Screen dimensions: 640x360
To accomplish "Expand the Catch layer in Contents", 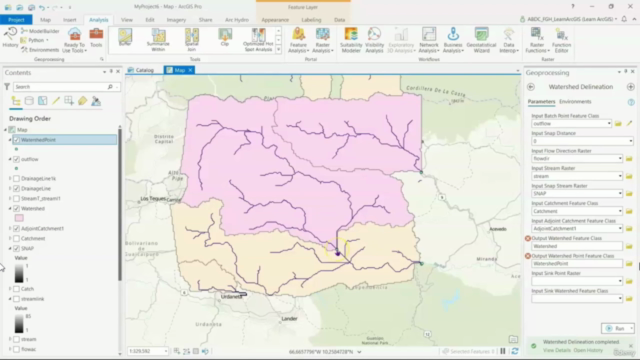I will pos(10,289).
